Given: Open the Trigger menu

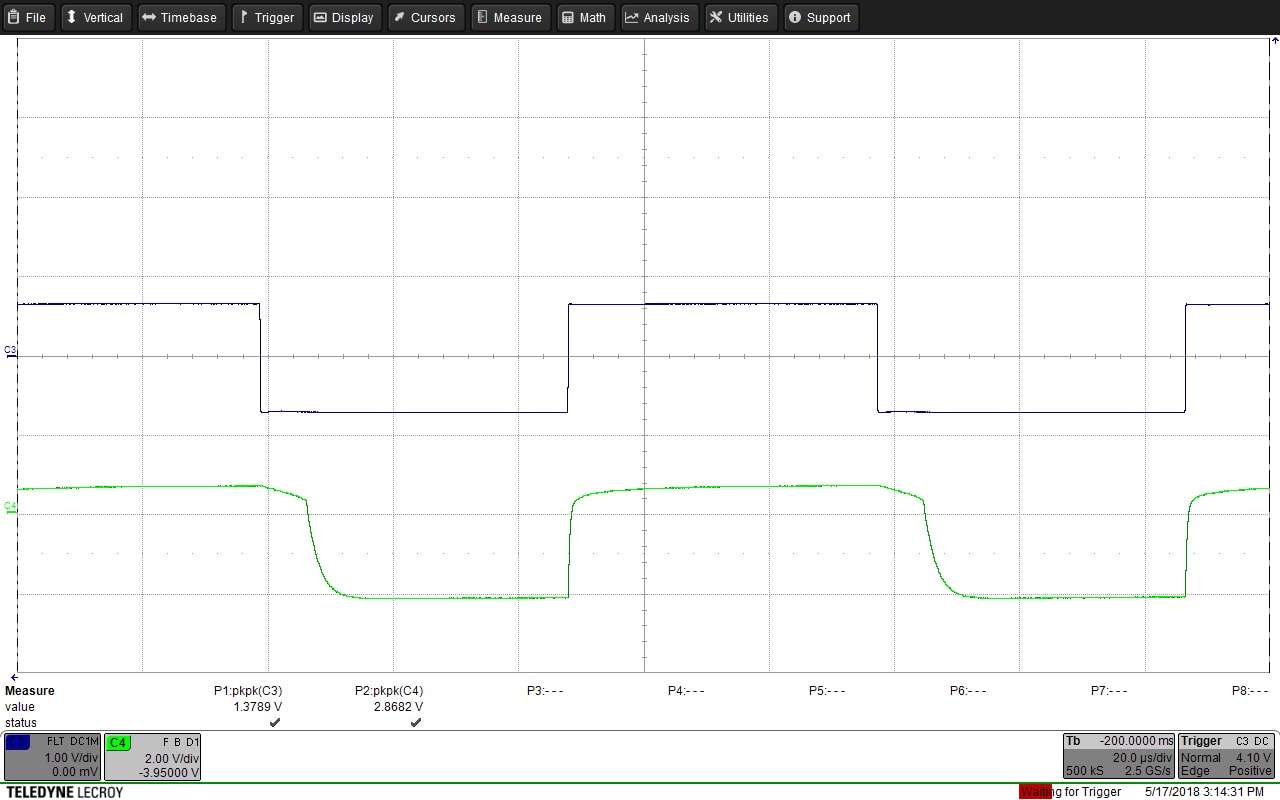Looking at the screenshot, I should [x=267, y=17].
